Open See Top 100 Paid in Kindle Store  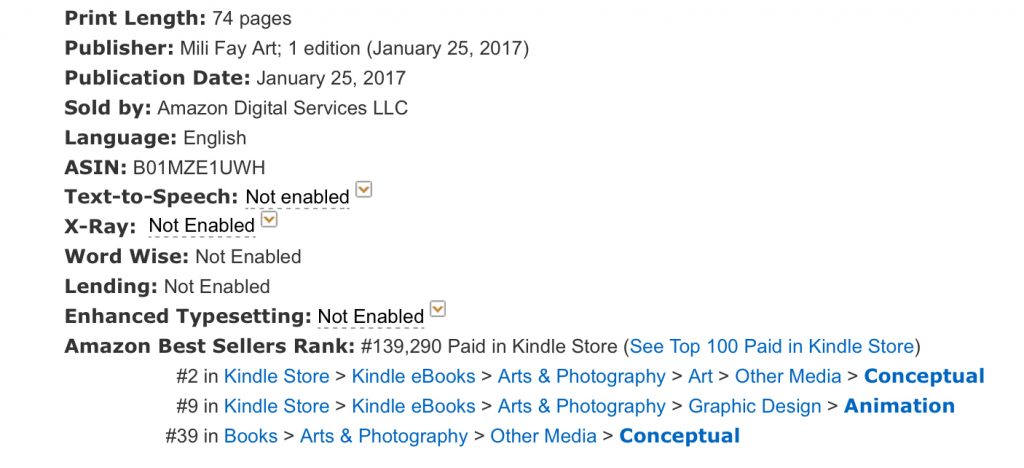pos(771,347)
